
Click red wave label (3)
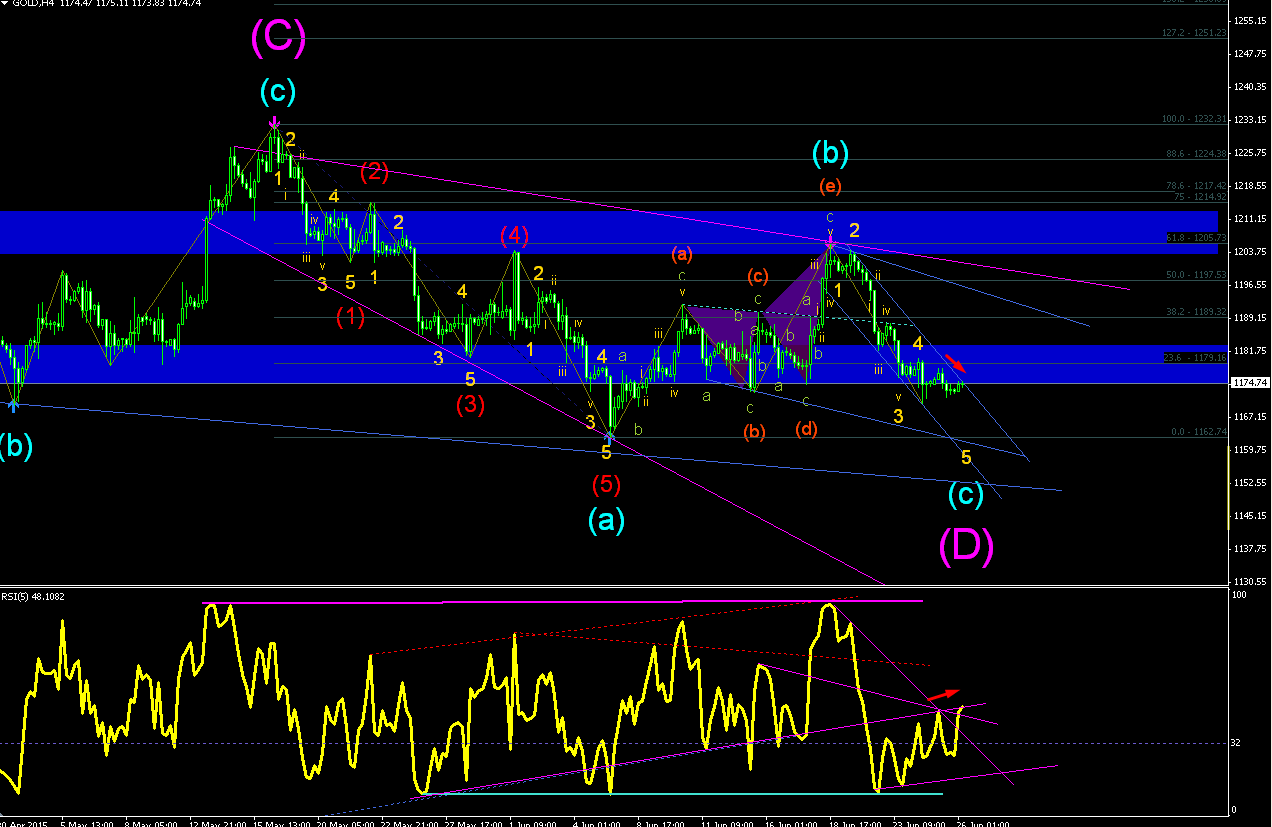point(470,406)
